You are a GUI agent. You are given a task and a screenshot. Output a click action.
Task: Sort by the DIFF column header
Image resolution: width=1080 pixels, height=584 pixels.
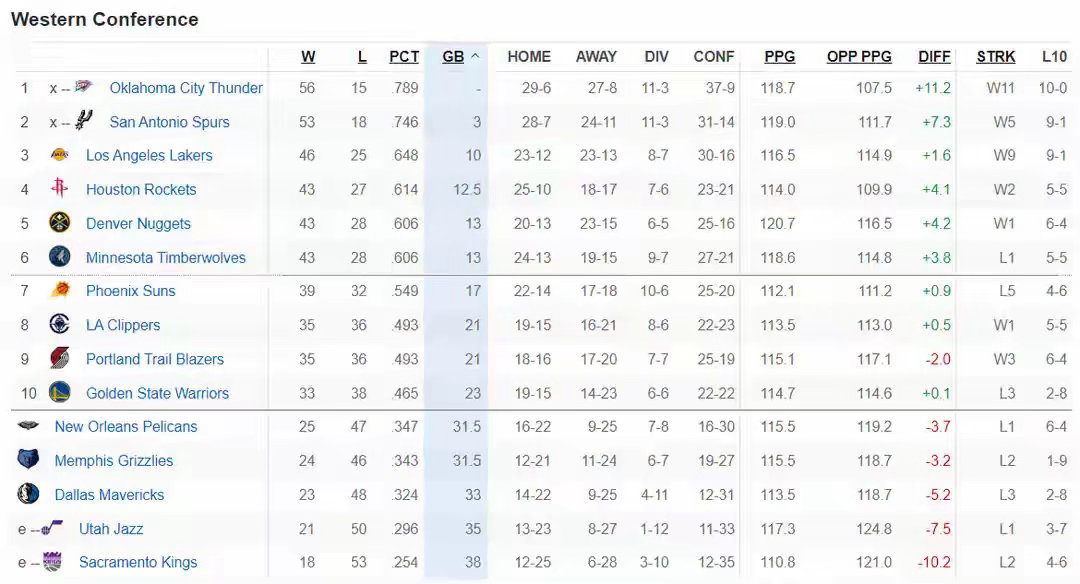935,57
